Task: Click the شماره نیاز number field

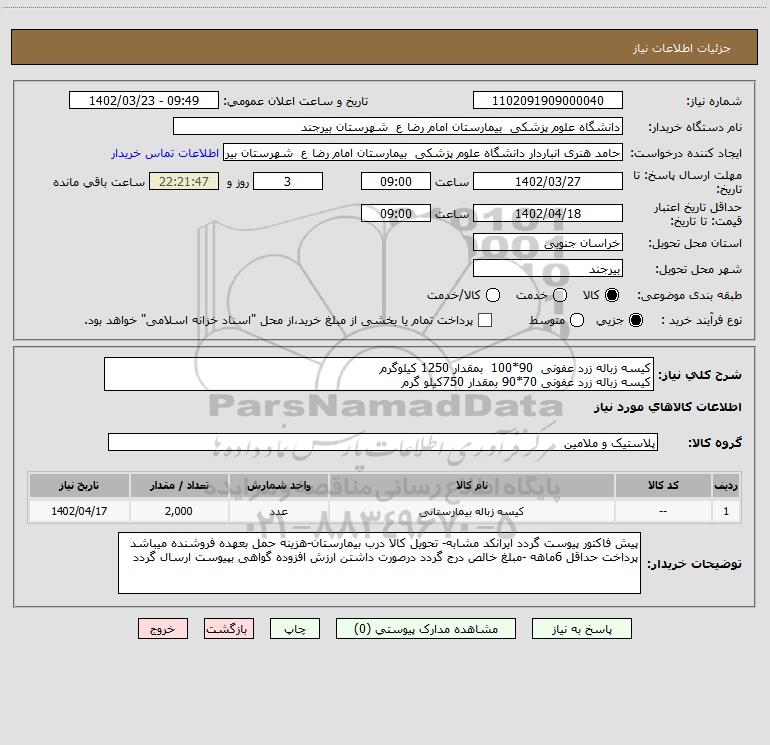Action: point(548,100)
